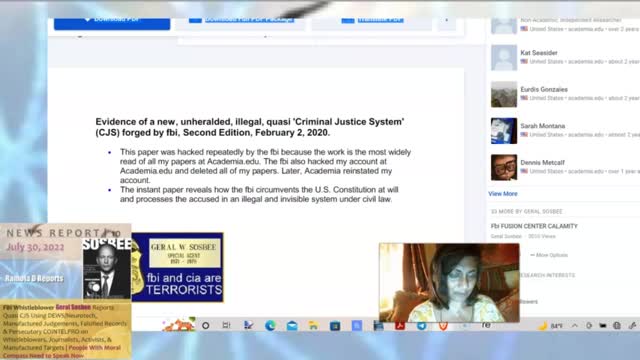Open the Adobe Acrobat taskbar icon
Viewport: 640px width, 360px height.
(x=400, y=326)
